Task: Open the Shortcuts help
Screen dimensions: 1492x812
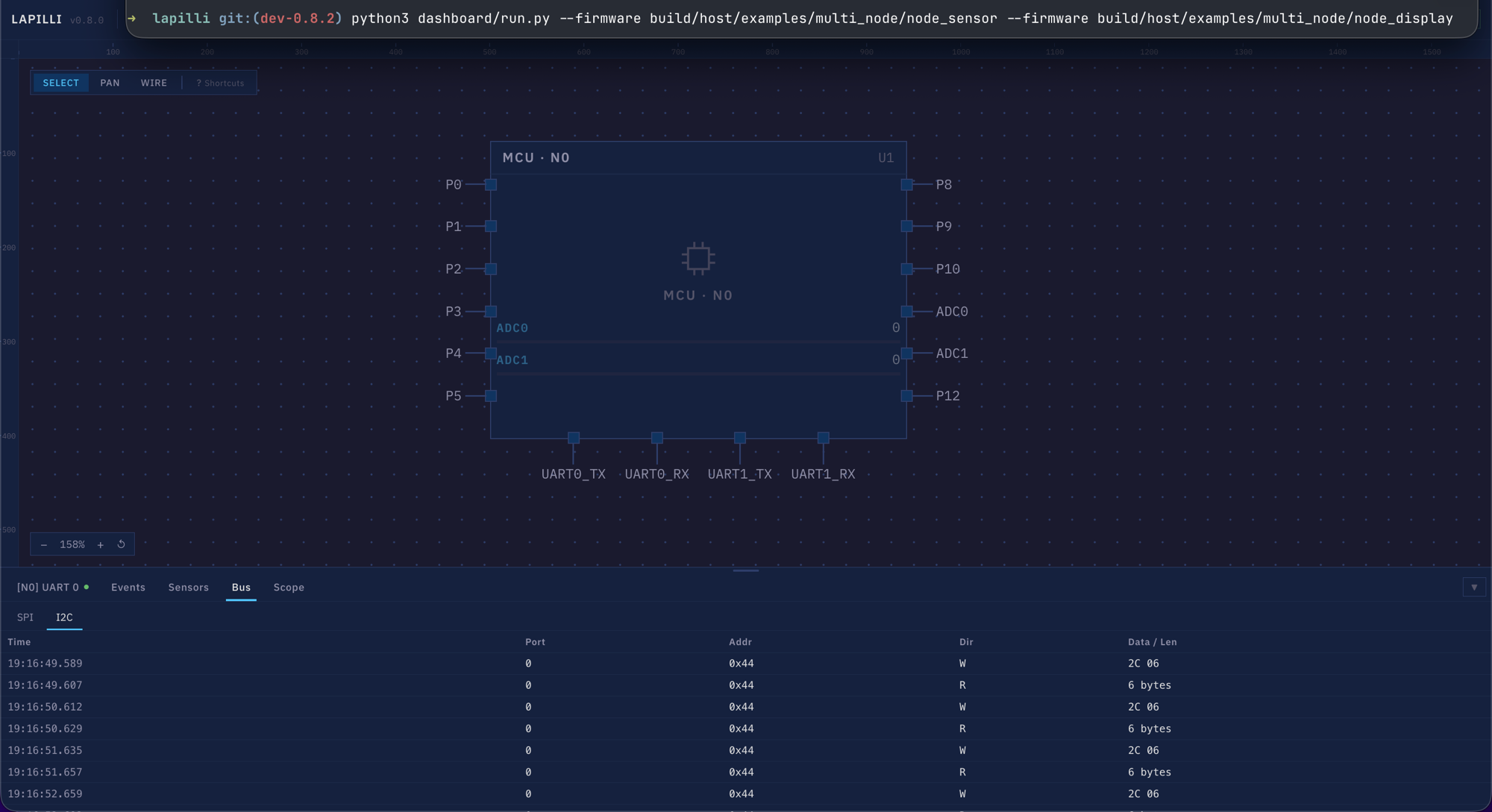Action: pyautogui.click(x=220, y=83)
